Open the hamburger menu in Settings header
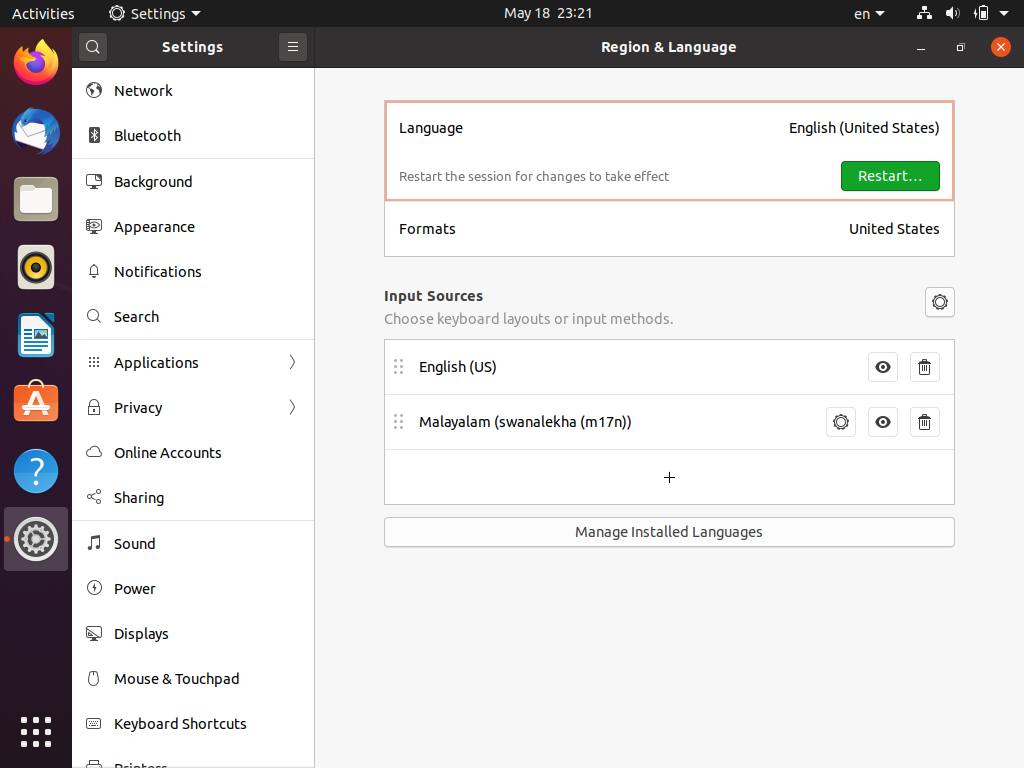 pos(292,47)
